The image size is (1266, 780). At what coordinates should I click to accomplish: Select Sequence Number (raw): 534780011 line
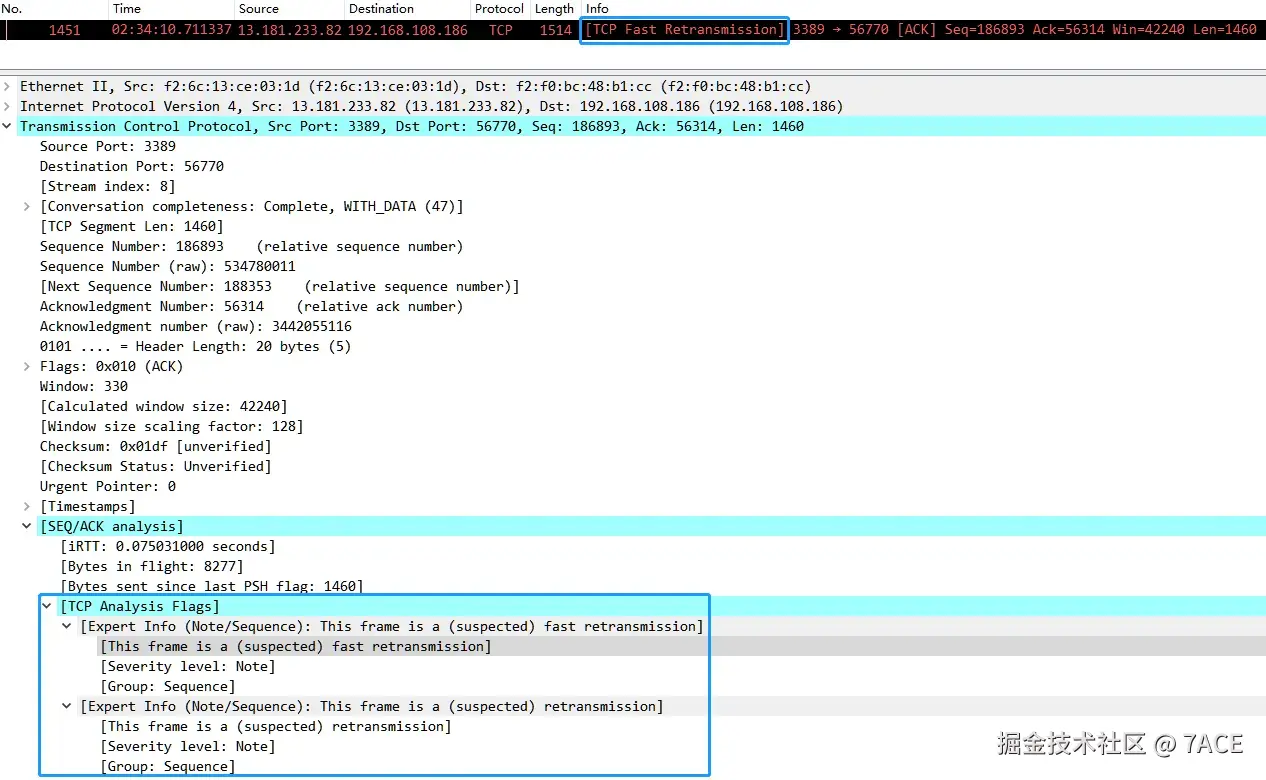pos(168,267)
